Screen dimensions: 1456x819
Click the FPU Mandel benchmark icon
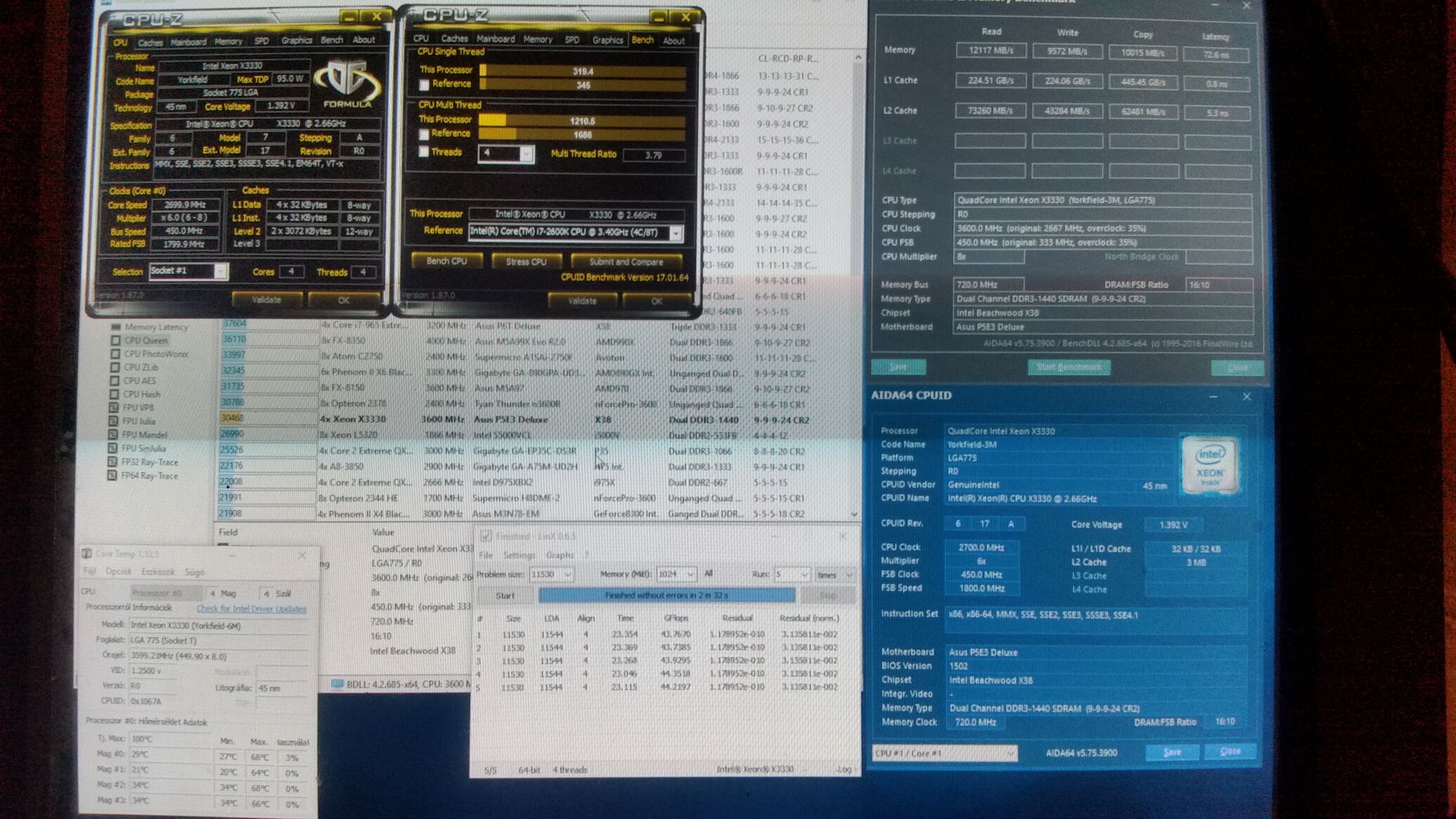pos(112,434)
